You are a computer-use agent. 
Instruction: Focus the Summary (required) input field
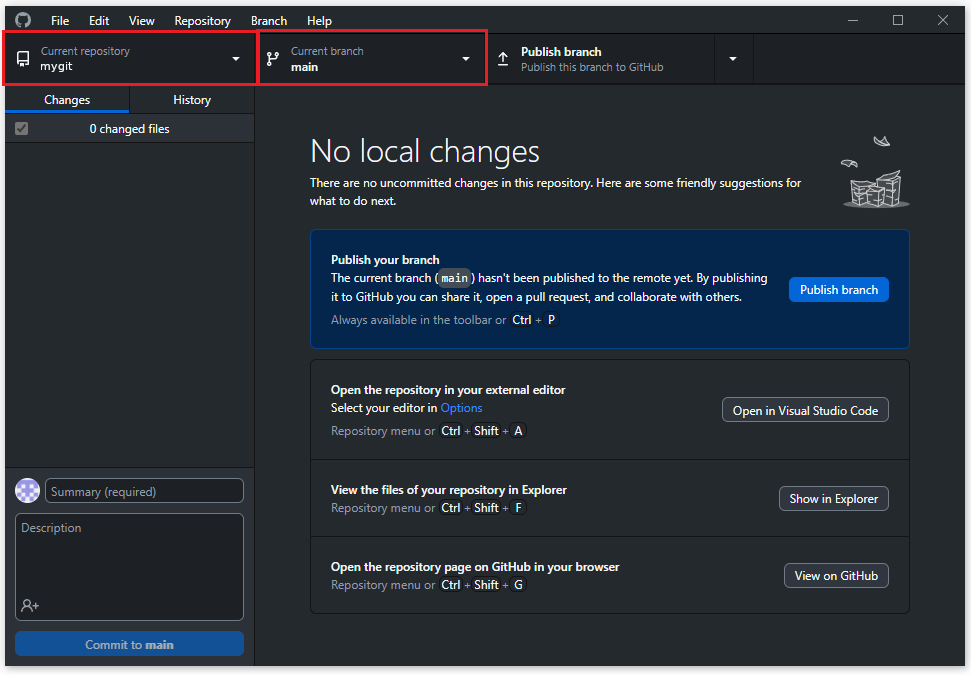pos(144,491)
